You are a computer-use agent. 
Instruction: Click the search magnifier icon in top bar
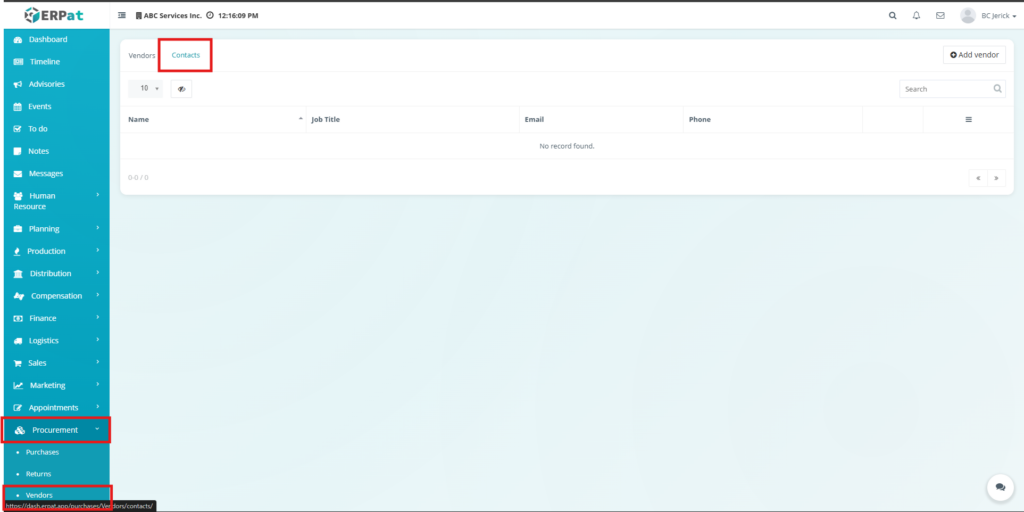(893, 16)
